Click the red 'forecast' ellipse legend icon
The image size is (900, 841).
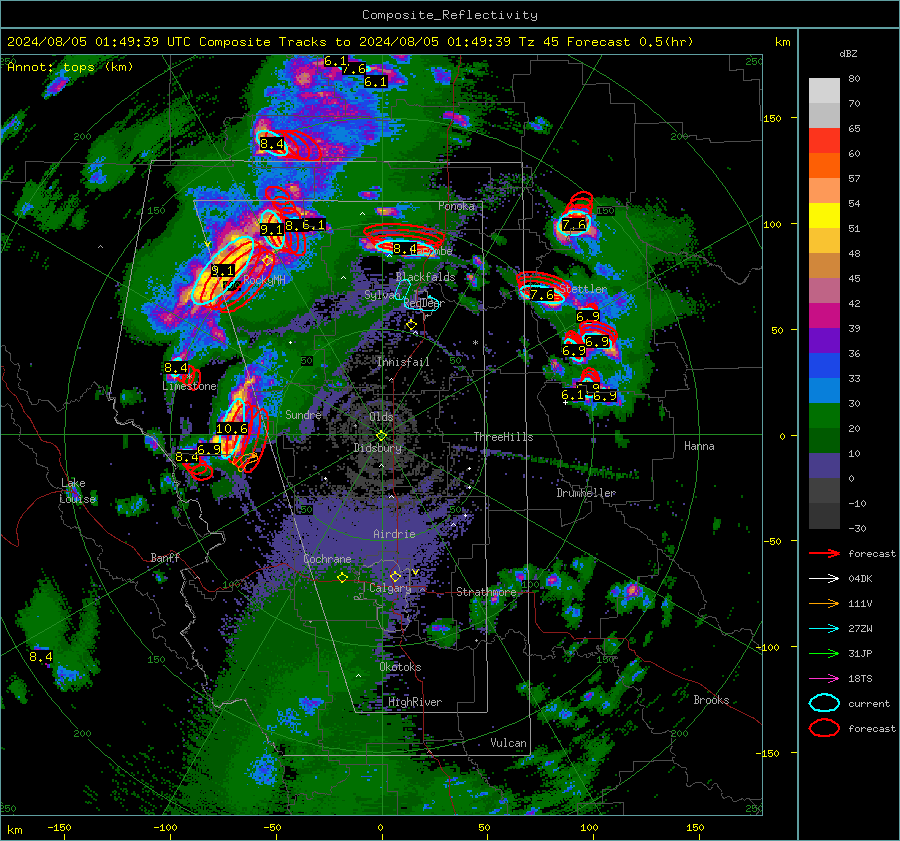pos(824,728)
